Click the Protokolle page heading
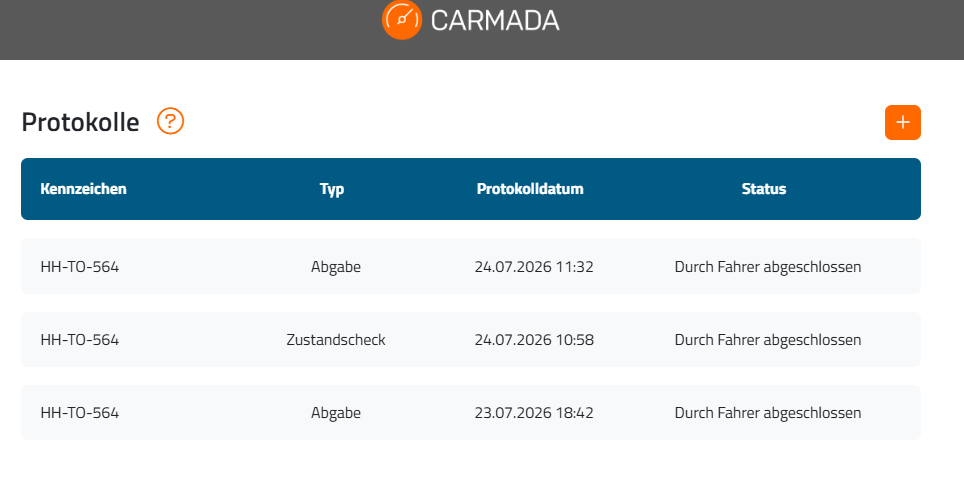The image size is (964, 498). click(81, 122)
